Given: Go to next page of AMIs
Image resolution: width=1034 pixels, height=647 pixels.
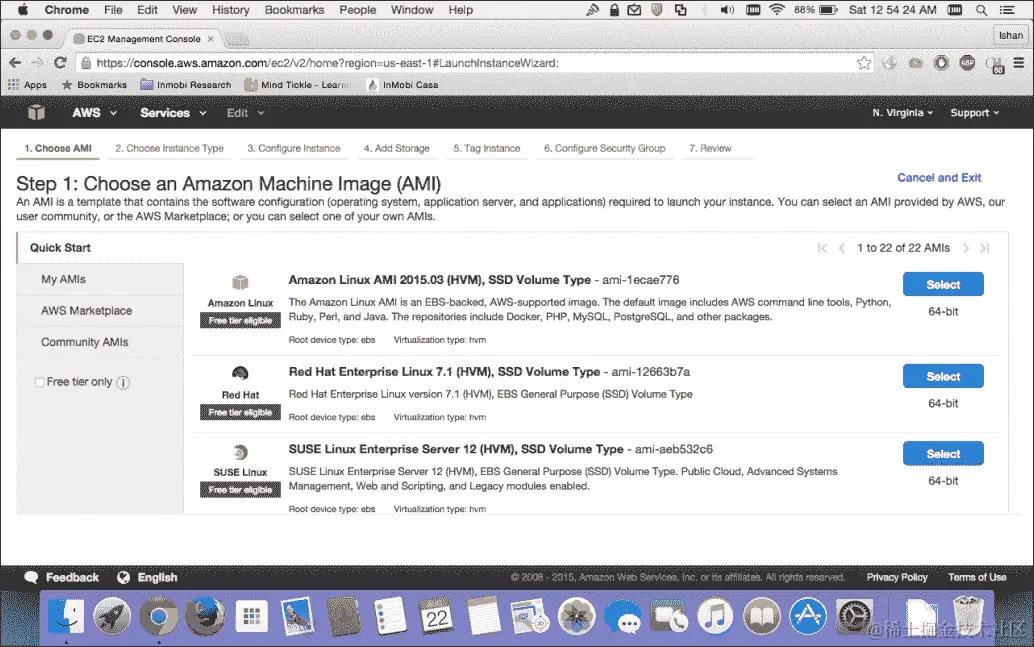Looking at the screenshot, I should [965, 248].
